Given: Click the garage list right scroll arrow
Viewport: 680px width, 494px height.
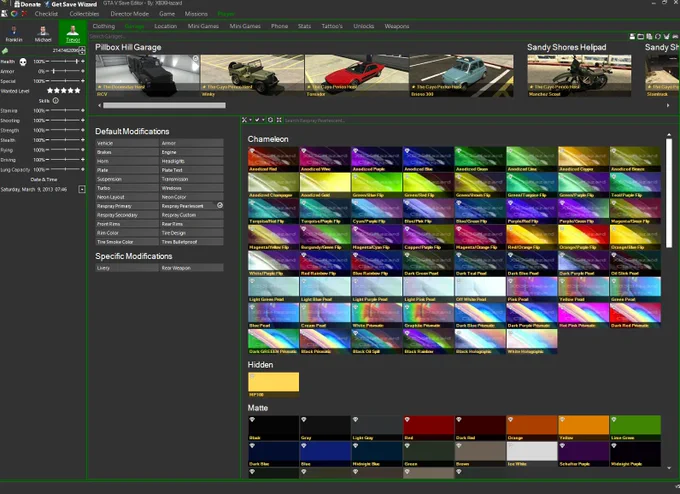Looking at the screenshot, I should point(668,105).
